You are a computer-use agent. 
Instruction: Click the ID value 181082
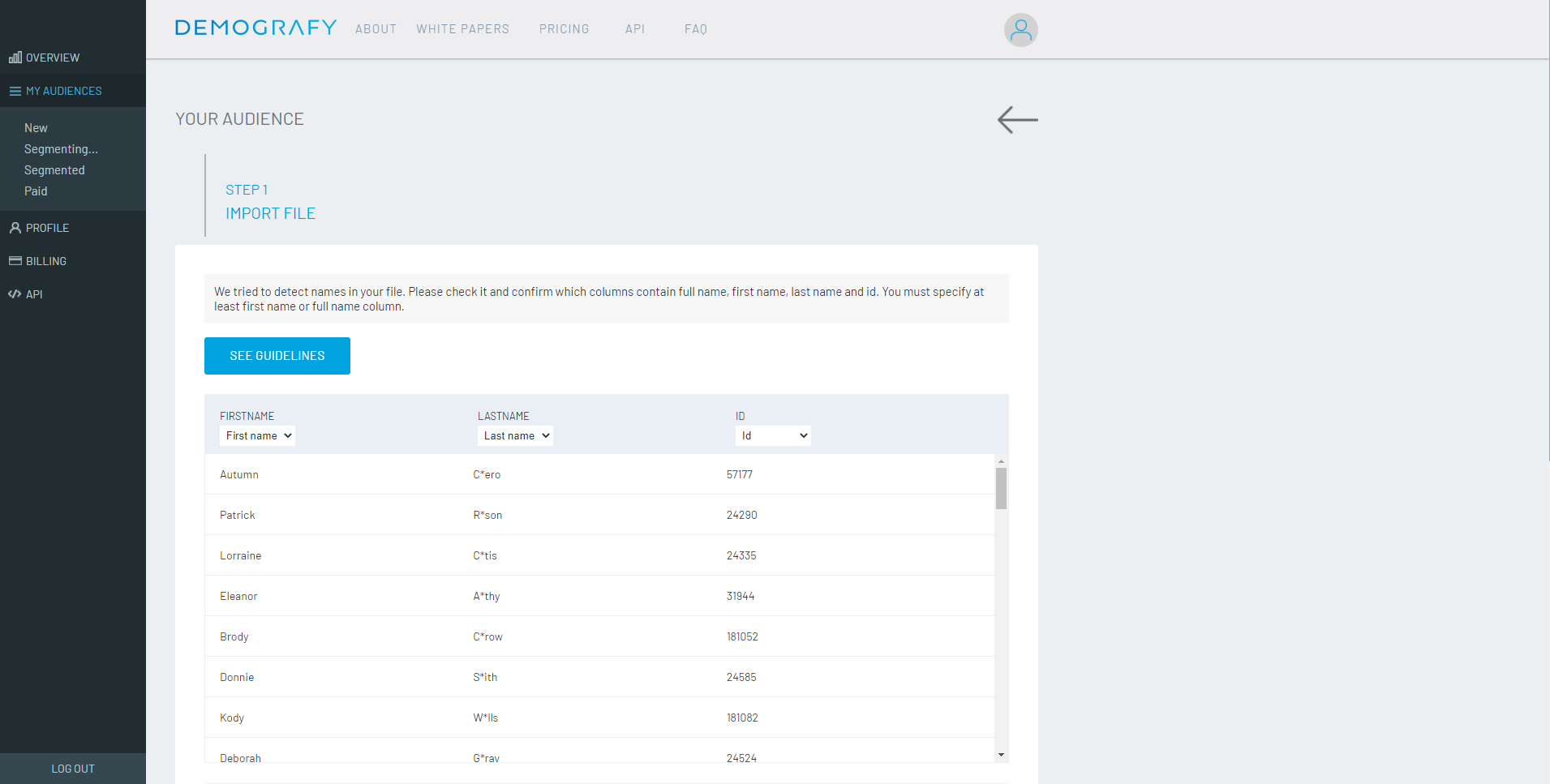742,718
